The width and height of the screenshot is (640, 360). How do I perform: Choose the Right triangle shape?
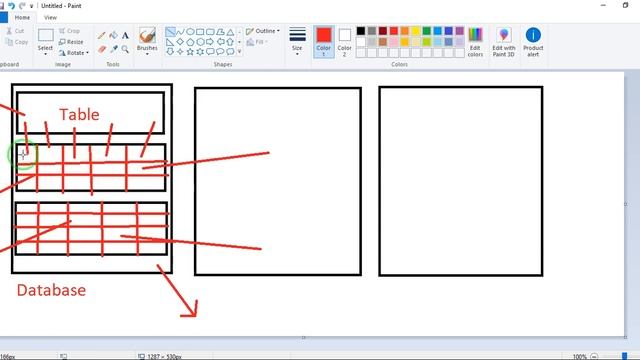170,42
